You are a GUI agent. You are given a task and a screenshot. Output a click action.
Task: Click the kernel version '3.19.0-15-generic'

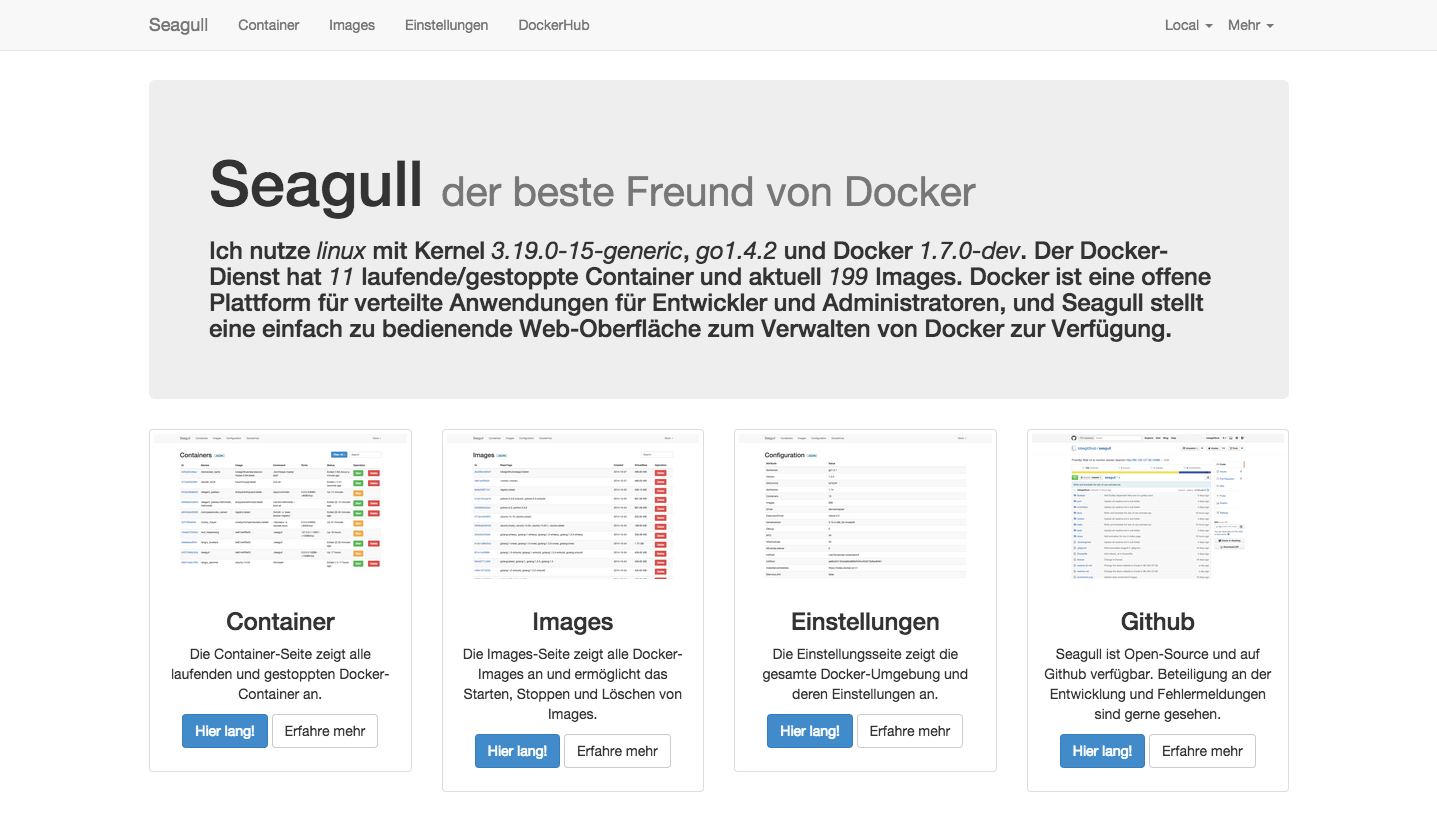588,251
